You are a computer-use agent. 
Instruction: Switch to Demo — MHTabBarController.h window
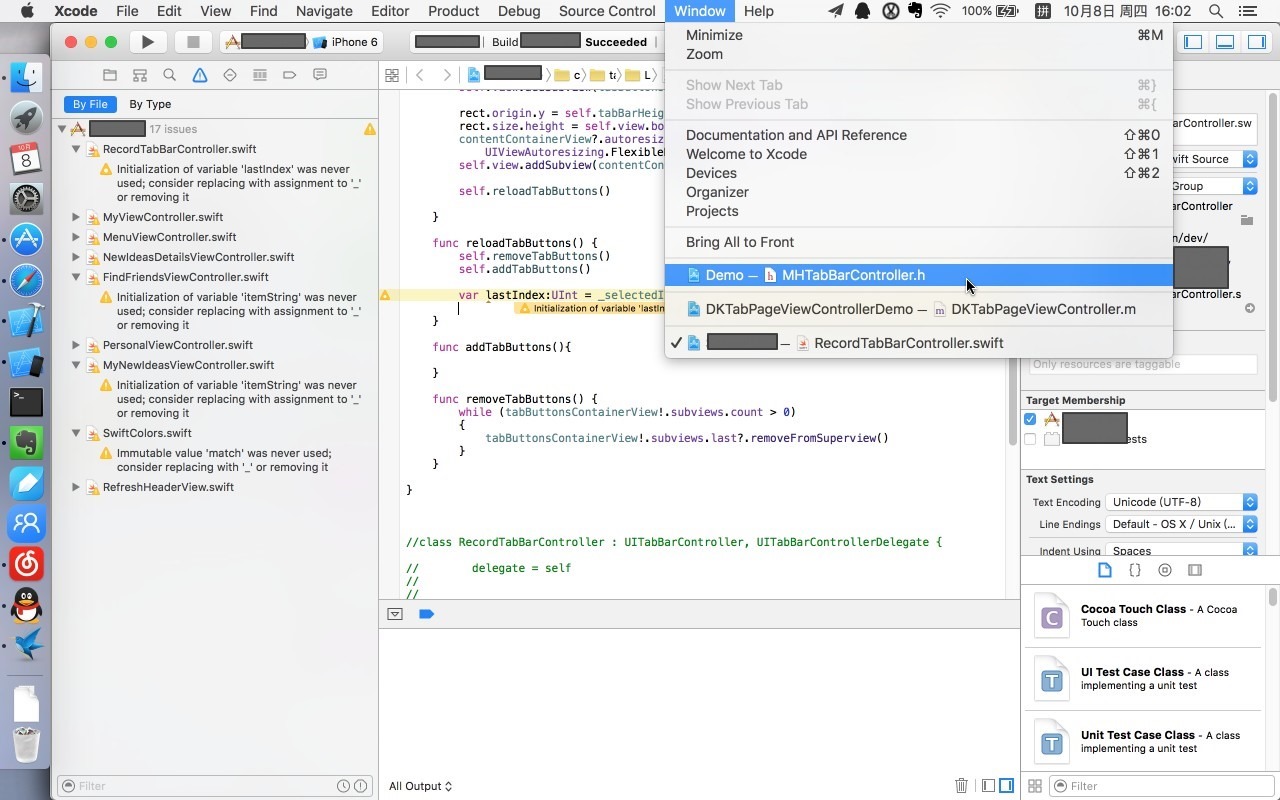[918, 275]
